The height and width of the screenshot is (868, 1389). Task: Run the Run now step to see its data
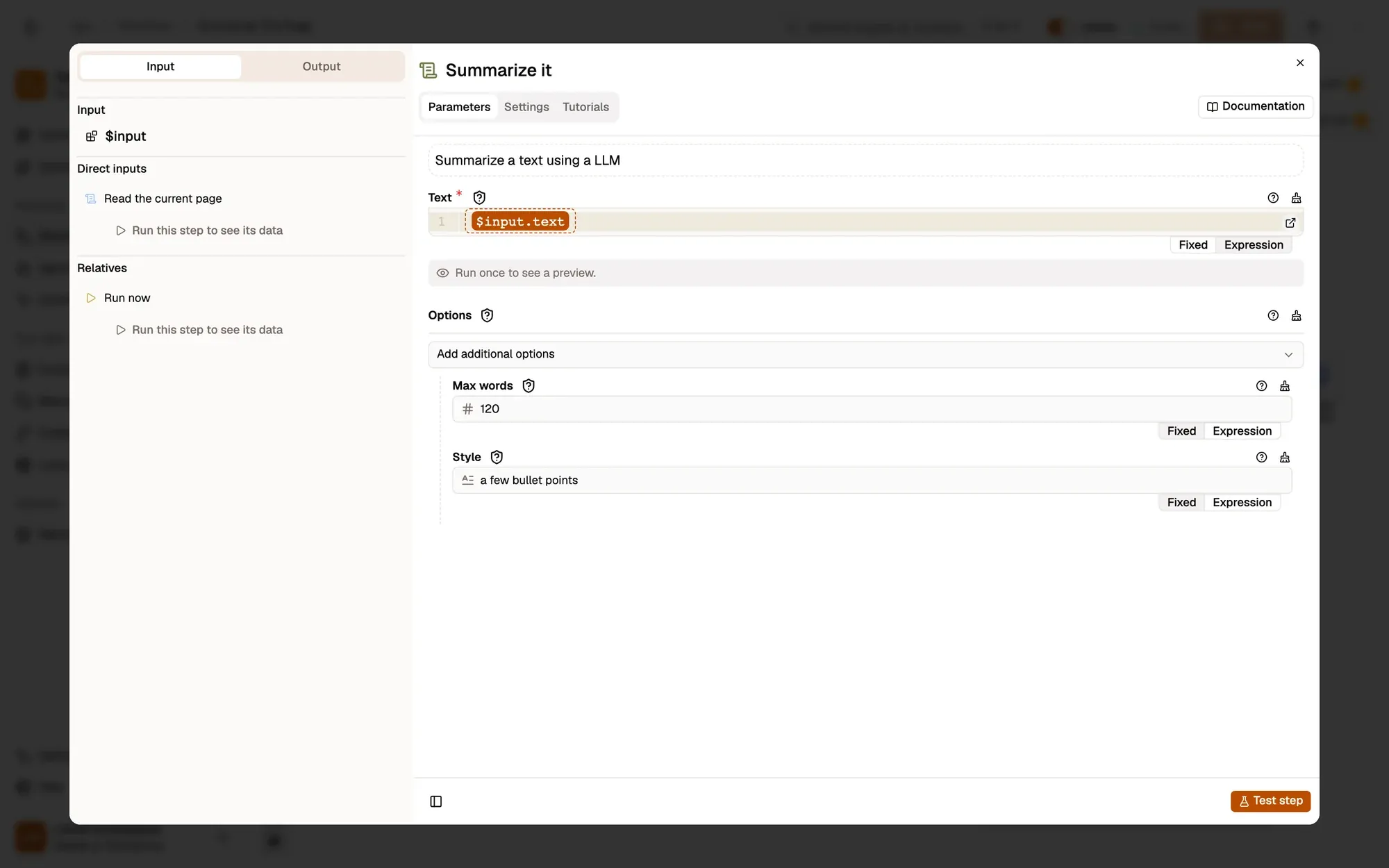(x=199, y=330)
